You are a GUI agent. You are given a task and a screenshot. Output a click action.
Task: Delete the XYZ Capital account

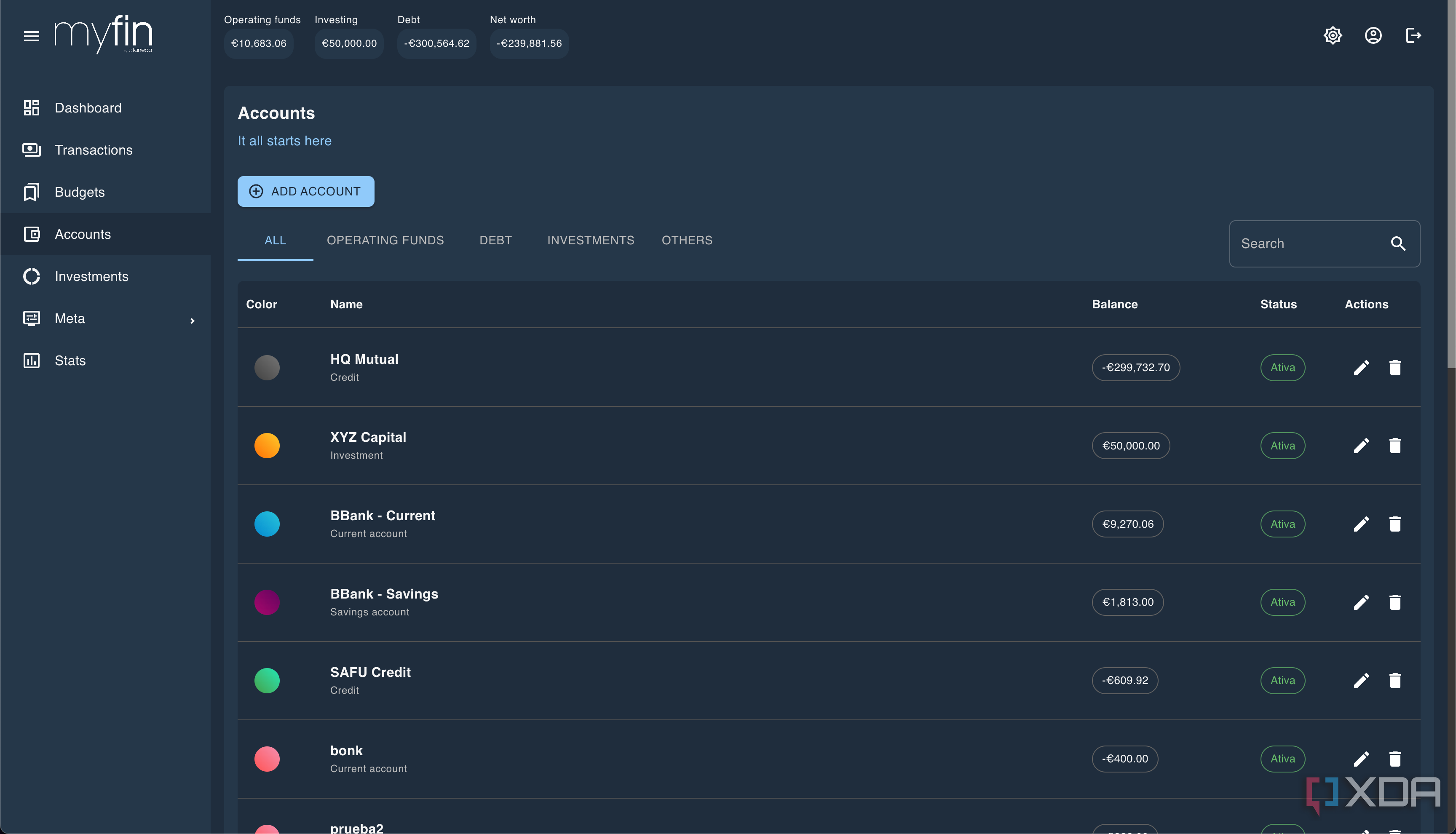point(1395,446)
